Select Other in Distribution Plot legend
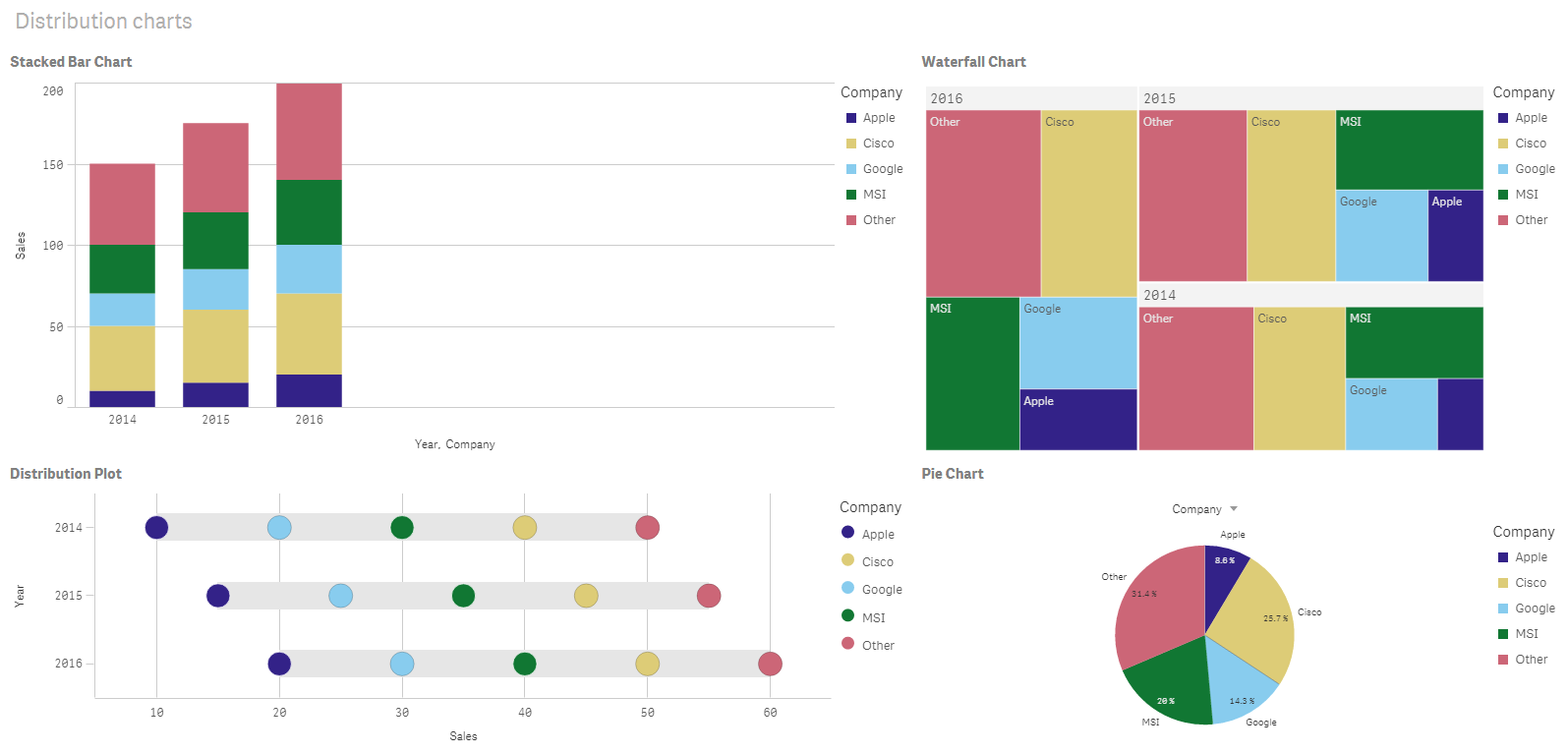The height and width of the screenshot is (754, 1568). [868, 645]
